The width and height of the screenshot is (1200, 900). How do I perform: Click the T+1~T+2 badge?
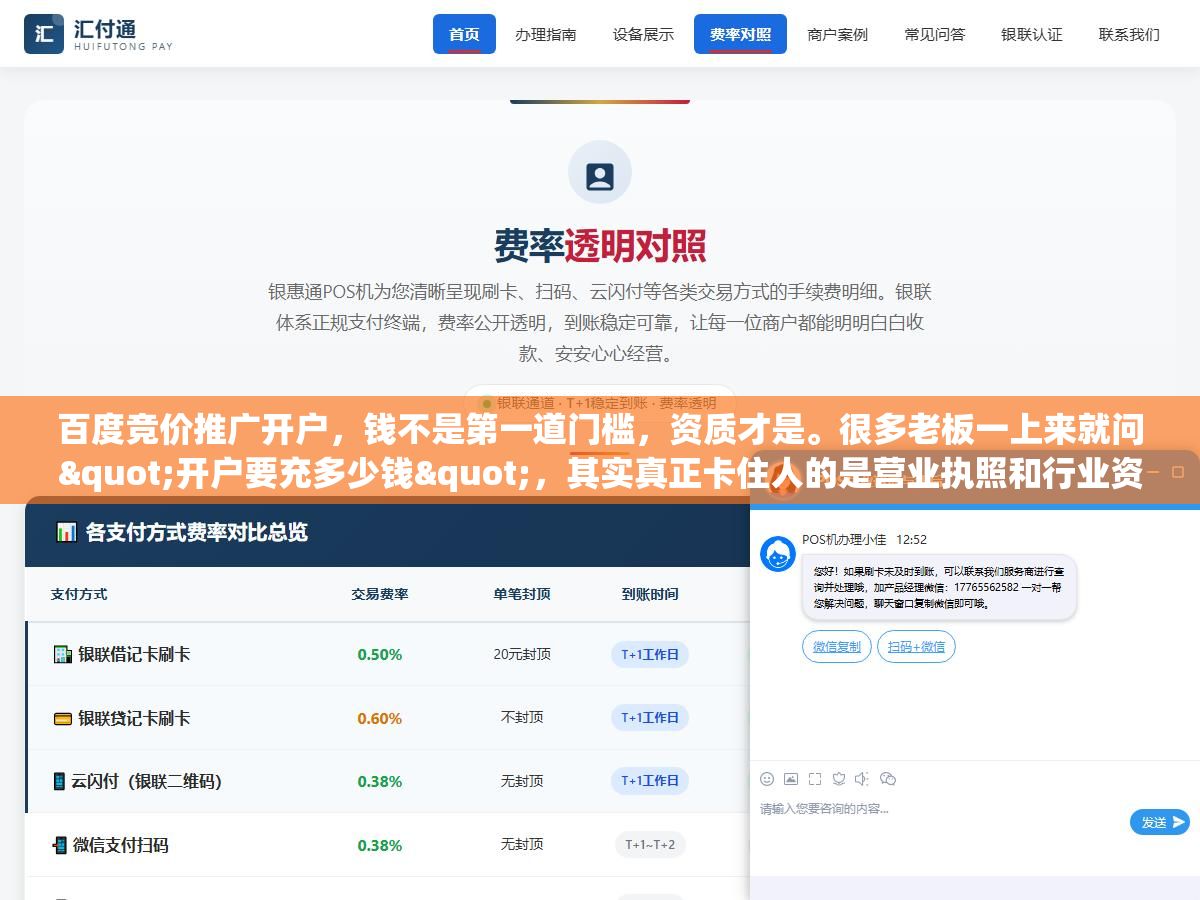650,845
